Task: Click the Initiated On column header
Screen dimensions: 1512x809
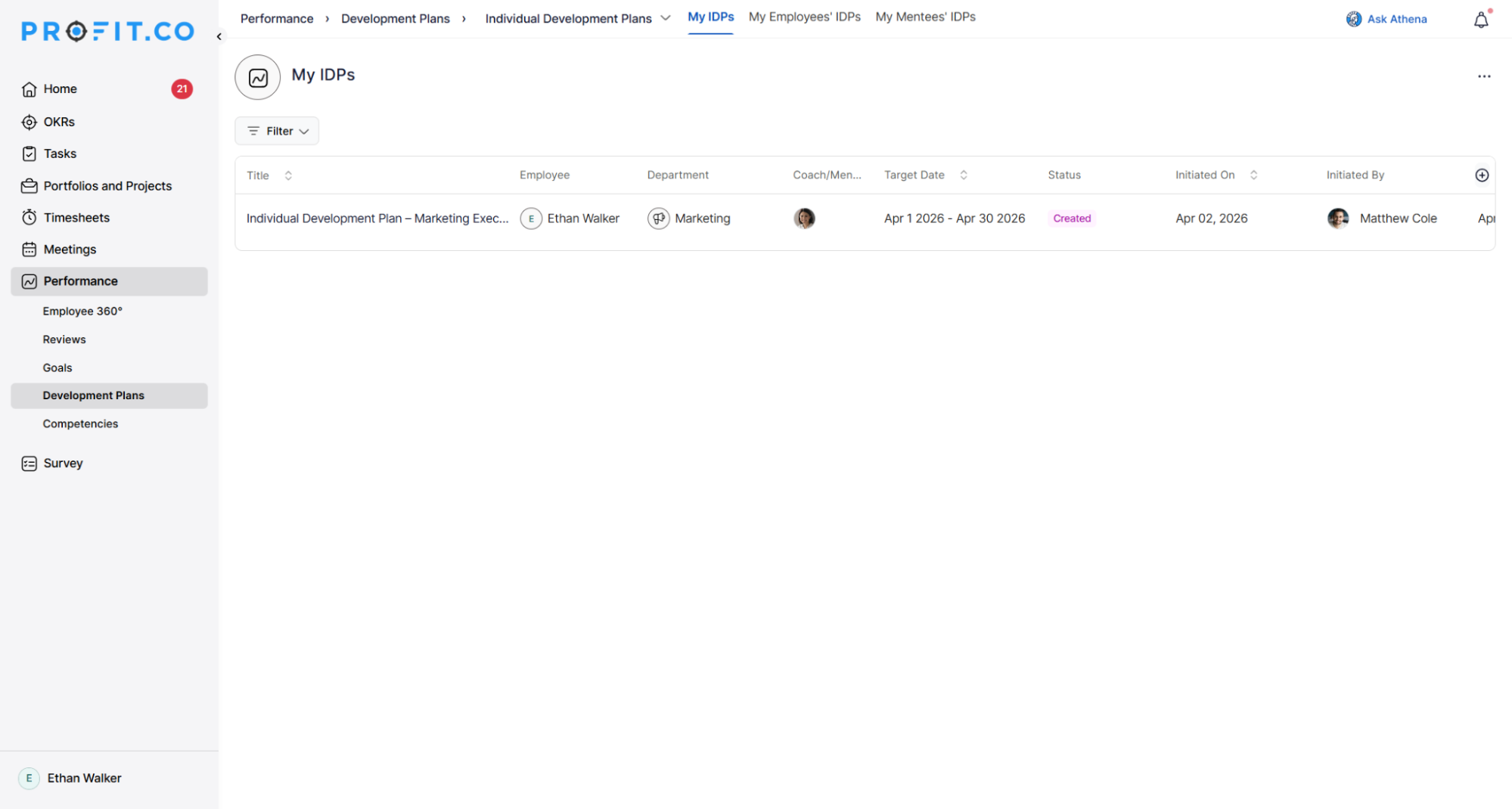Action: click(1205, 175)
